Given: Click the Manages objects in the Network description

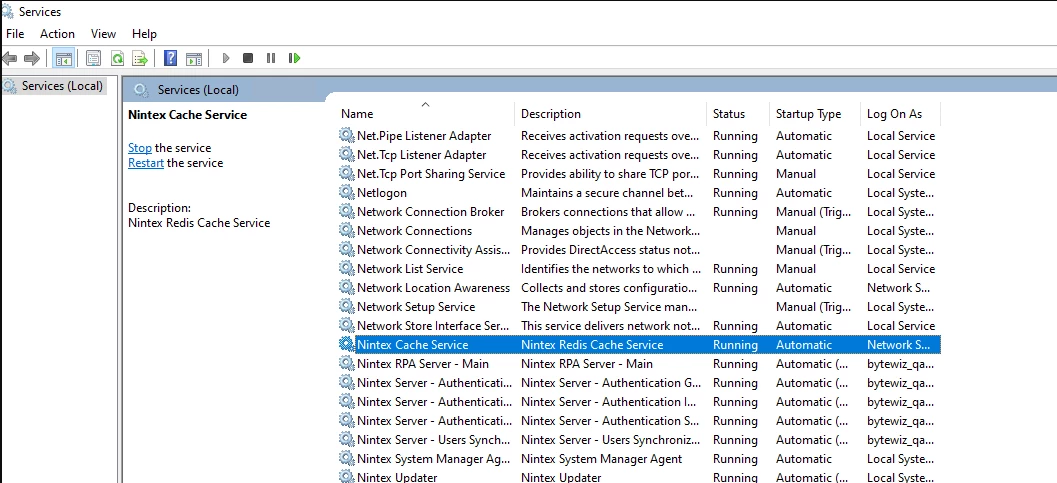Looking at the screenshot, I should click(610, 230).
